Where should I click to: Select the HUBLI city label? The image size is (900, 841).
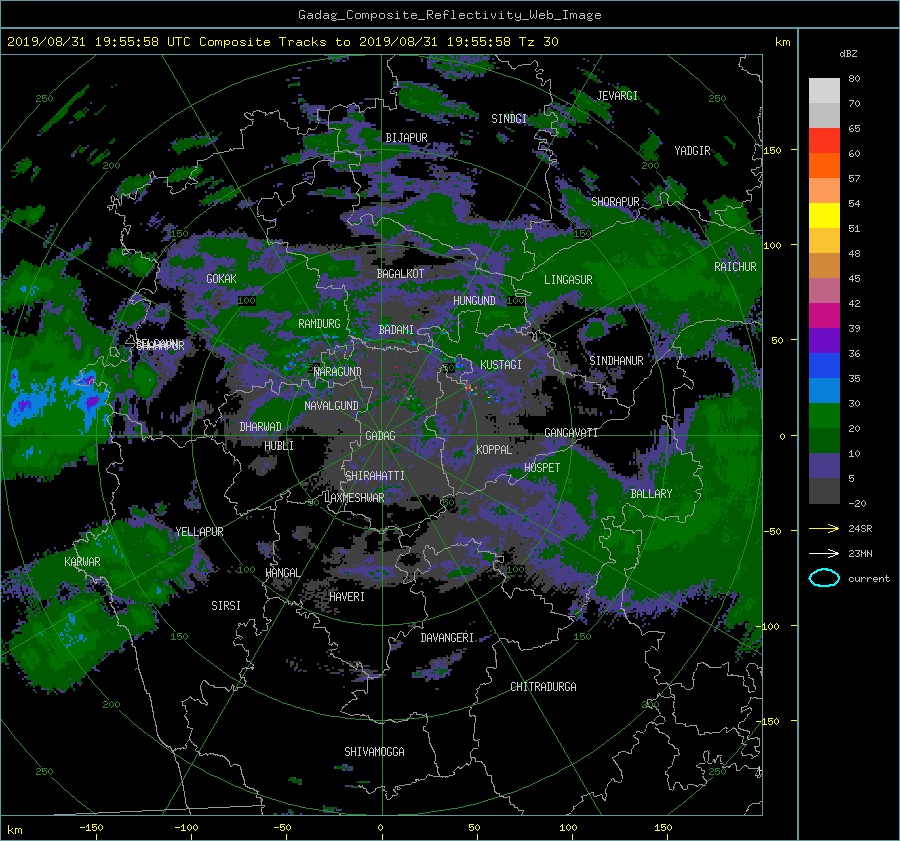(x=279, y=446)
